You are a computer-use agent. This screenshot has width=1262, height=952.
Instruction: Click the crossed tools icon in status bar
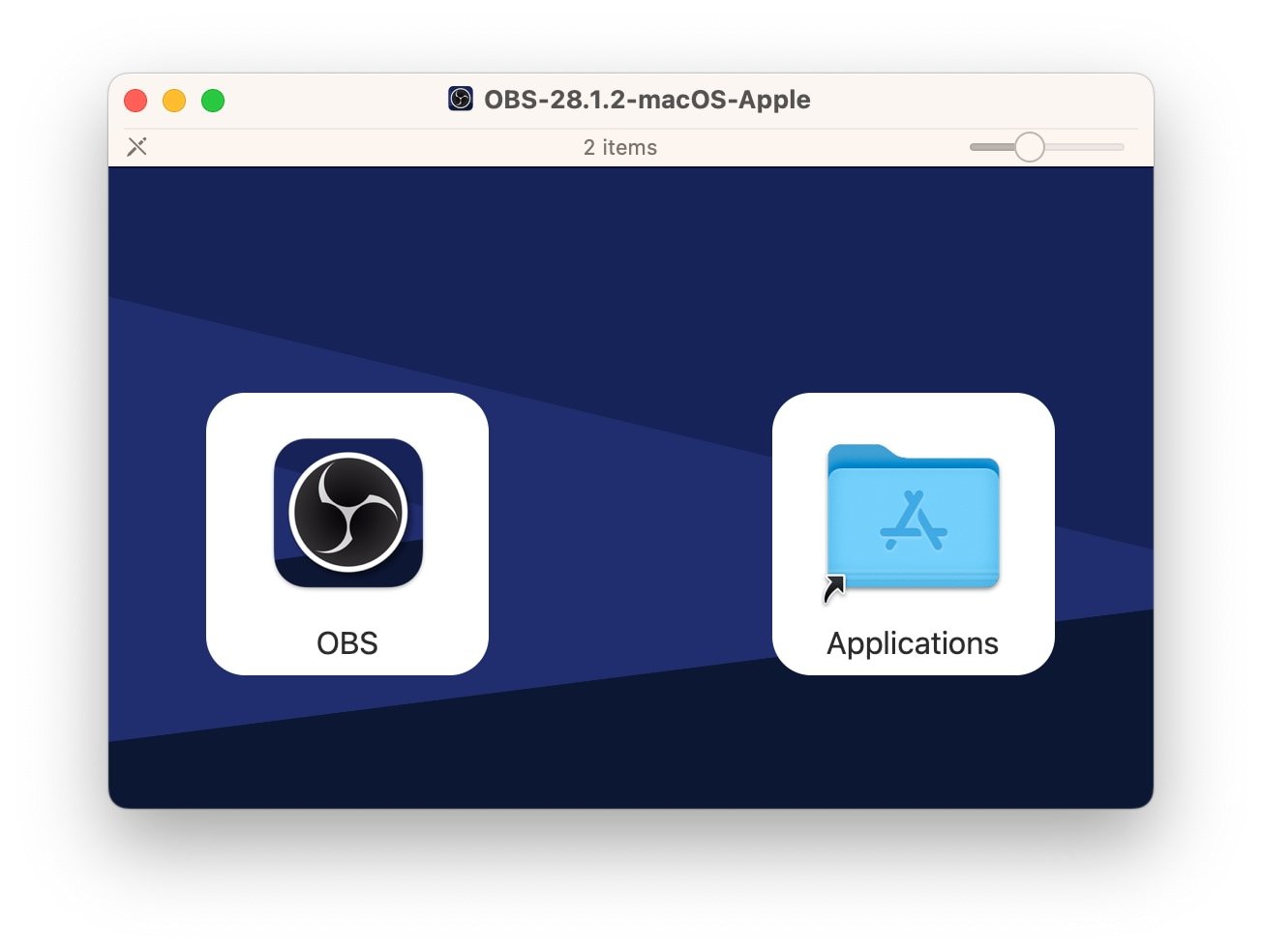(x=137, y=147)
